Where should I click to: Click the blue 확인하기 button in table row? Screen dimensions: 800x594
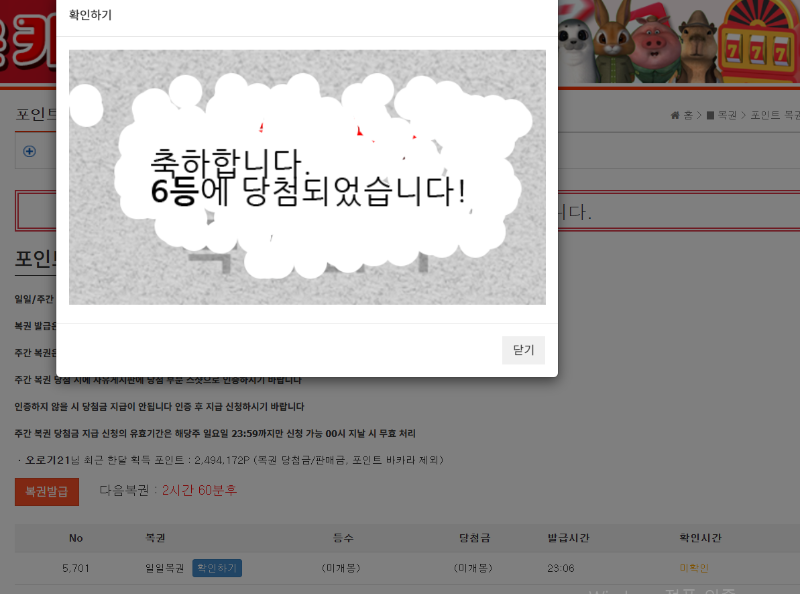(217, 568)
